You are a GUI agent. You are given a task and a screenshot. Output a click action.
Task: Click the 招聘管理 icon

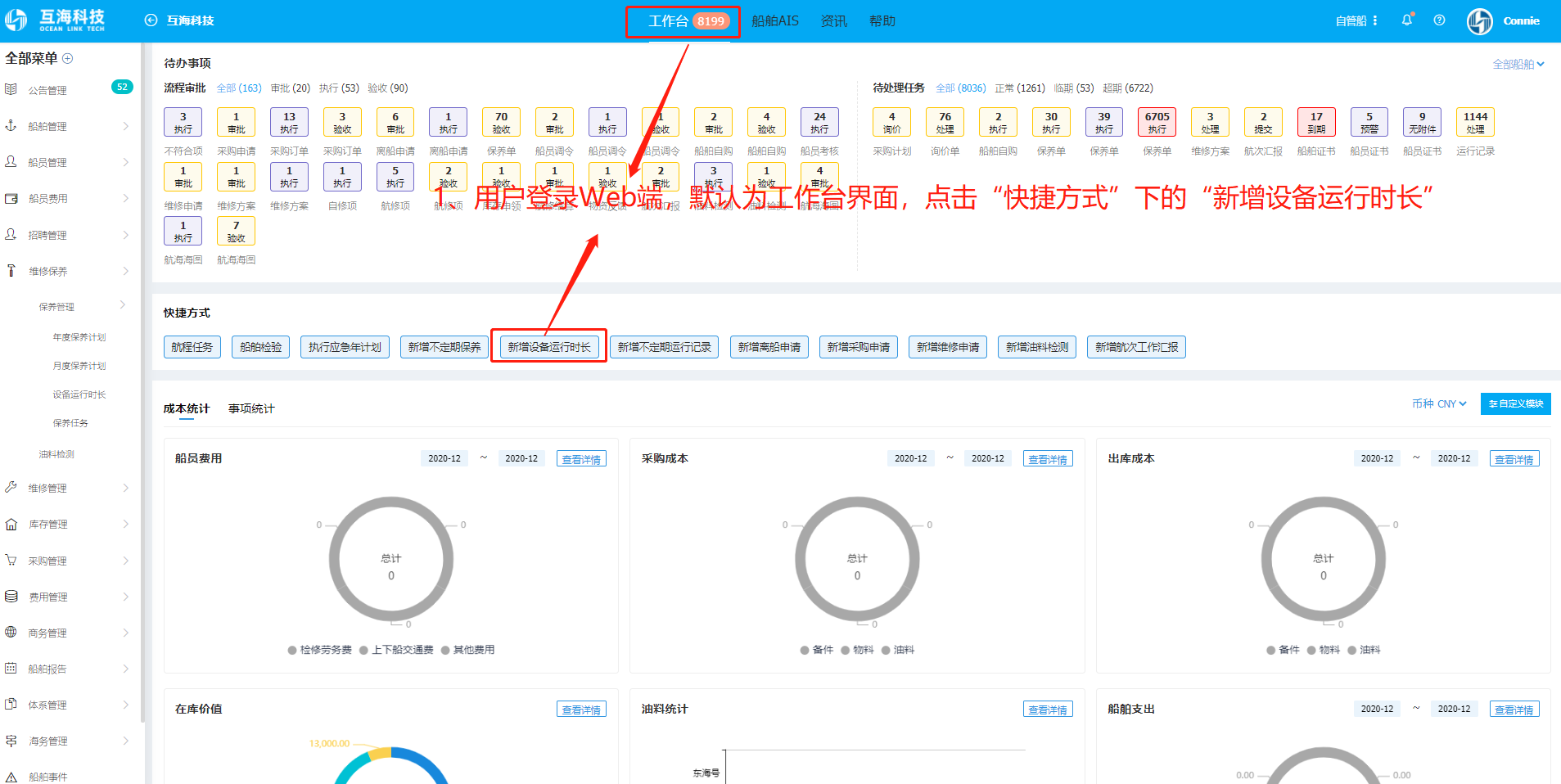(x=11, y=235)
